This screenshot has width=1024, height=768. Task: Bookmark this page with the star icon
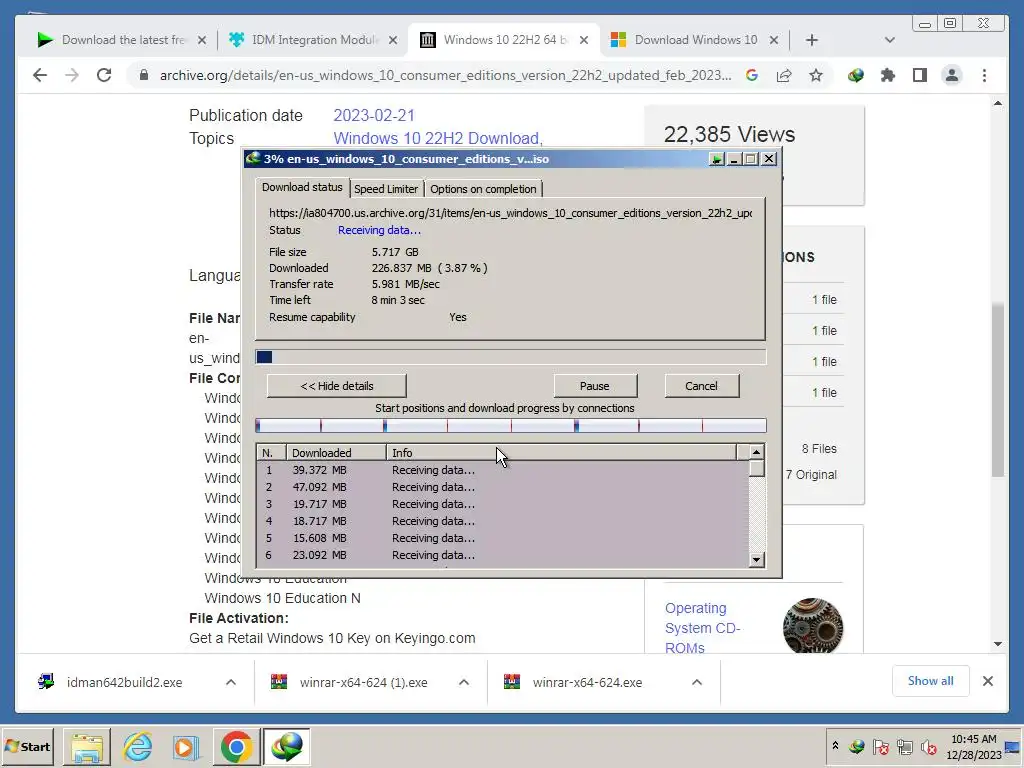coord(816,75)
